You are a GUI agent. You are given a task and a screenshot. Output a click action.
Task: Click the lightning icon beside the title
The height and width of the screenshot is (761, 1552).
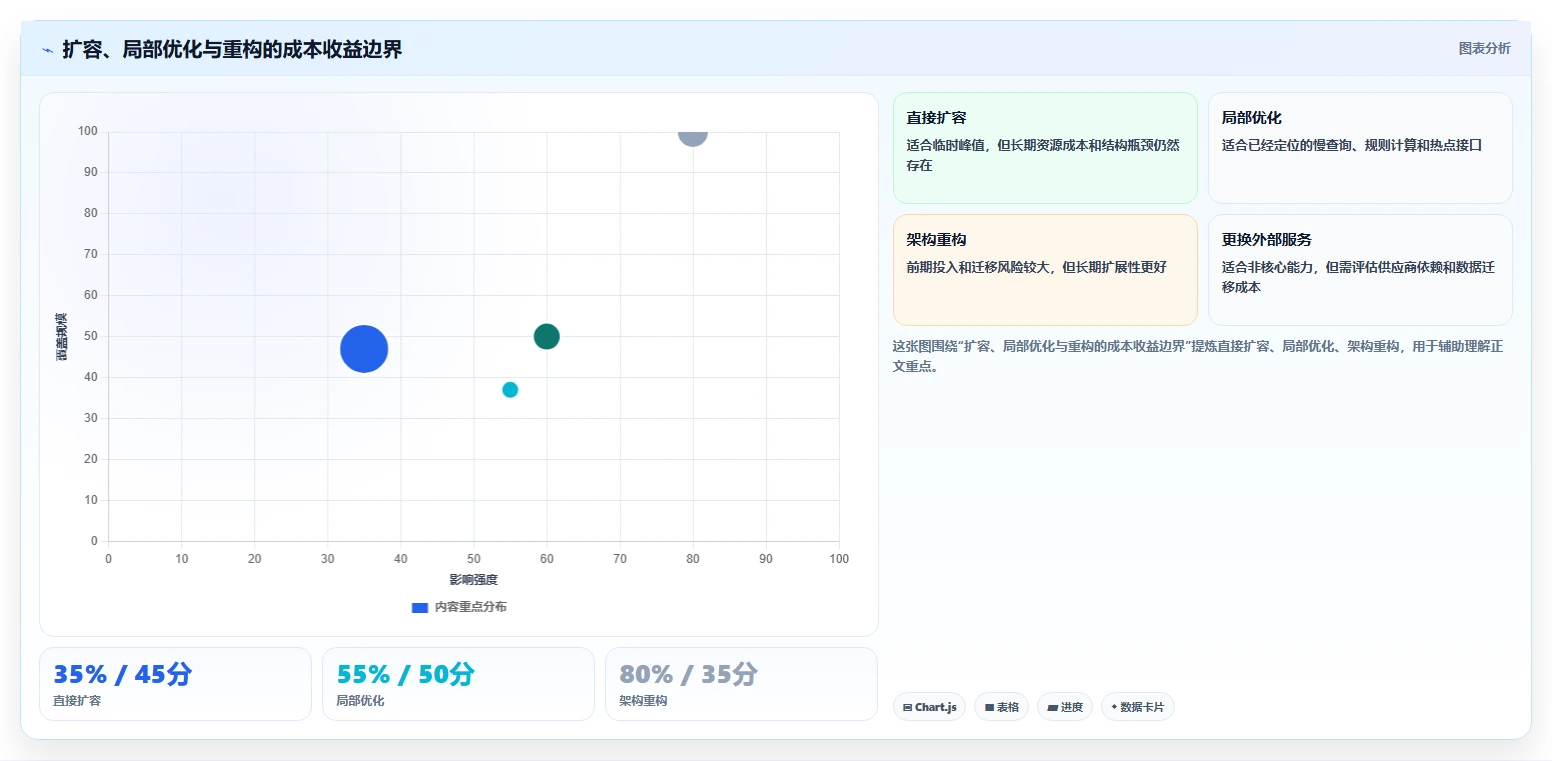(47, 50)
